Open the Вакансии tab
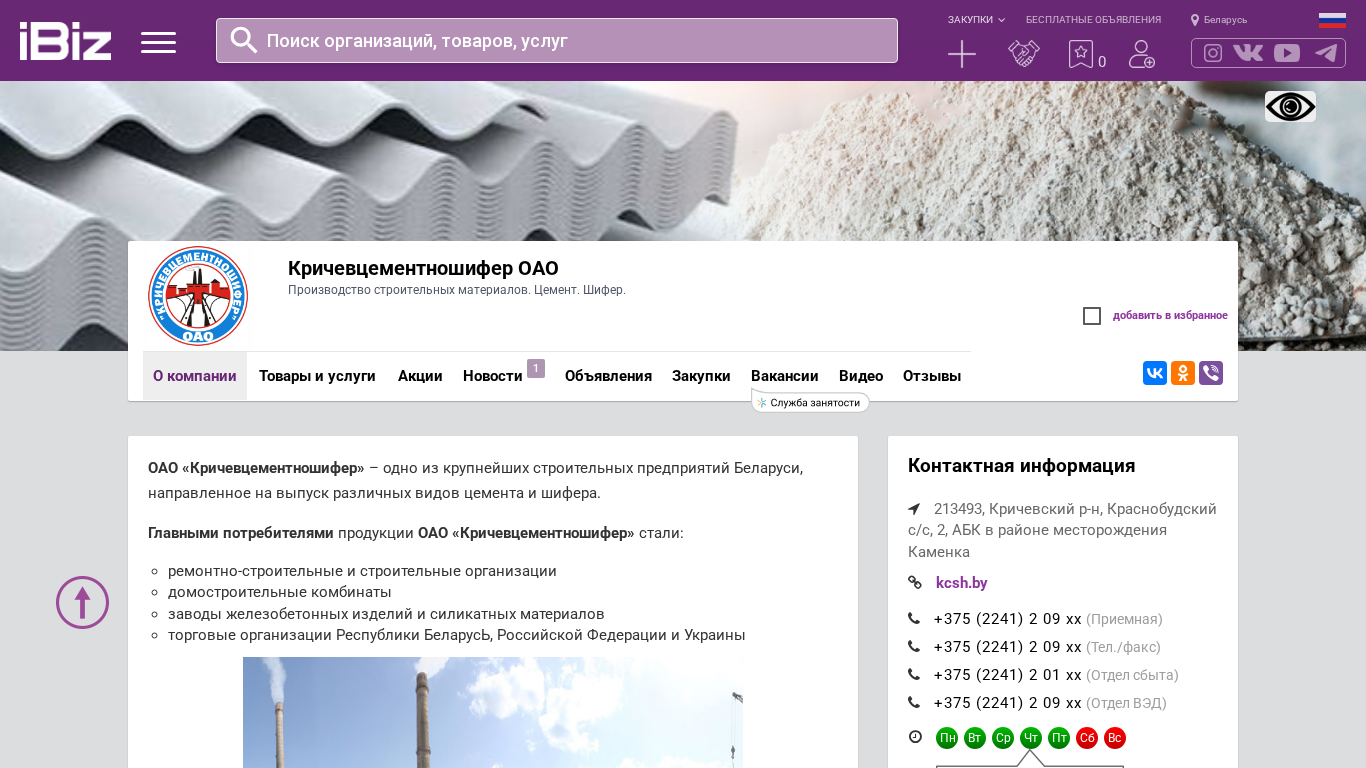The height and width of the screenshot is (768, 1366). point(785,376)
